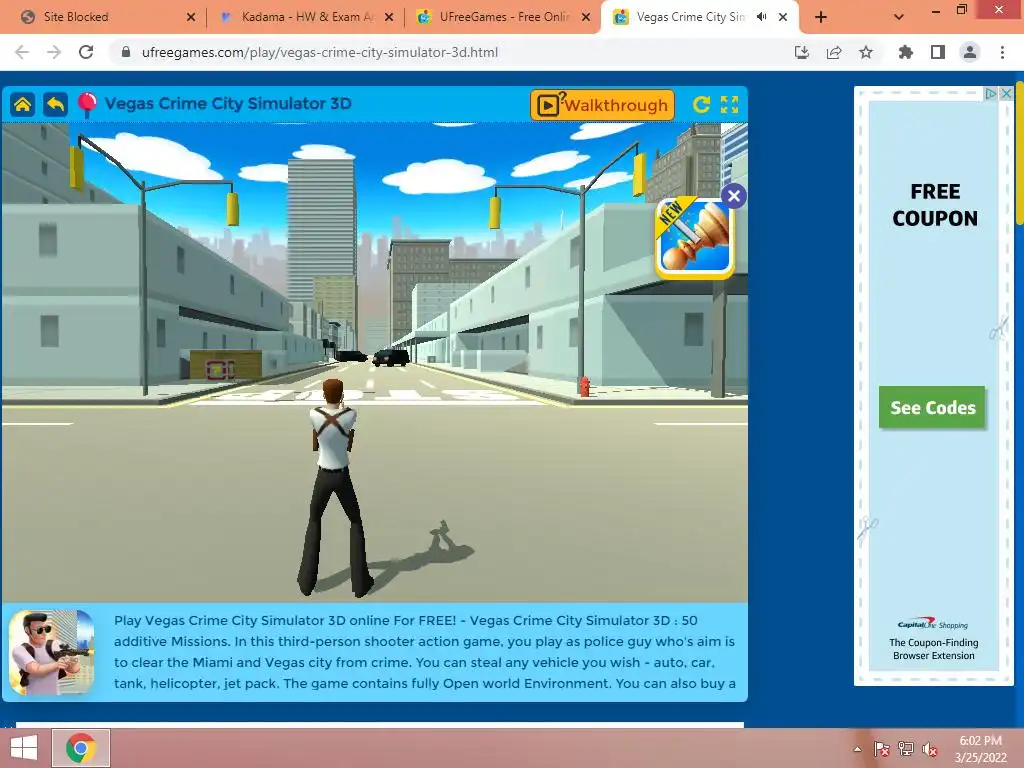
Task: Click the muted volume tray icon
Action: click(930, 749)
